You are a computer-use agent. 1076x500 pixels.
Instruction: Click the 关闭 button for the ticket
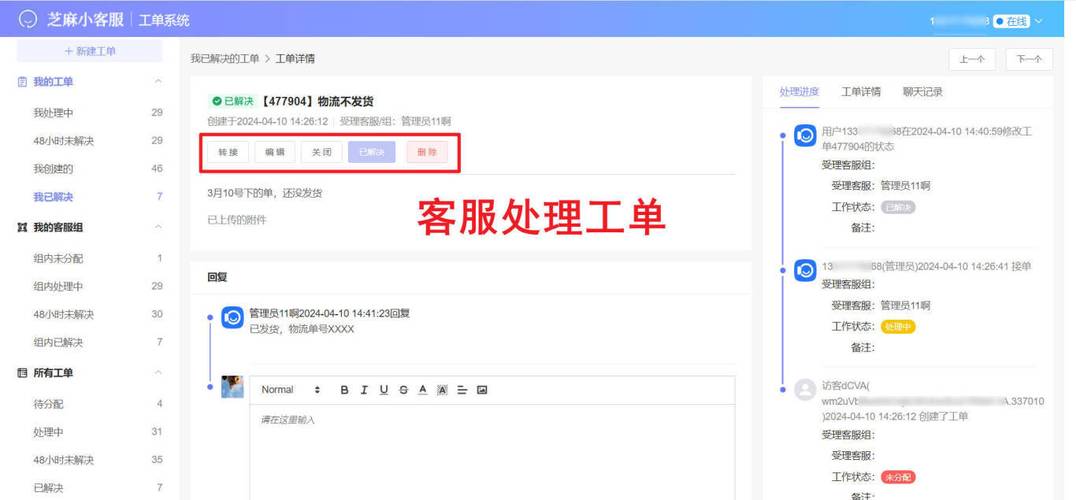(x=322, y=152)
